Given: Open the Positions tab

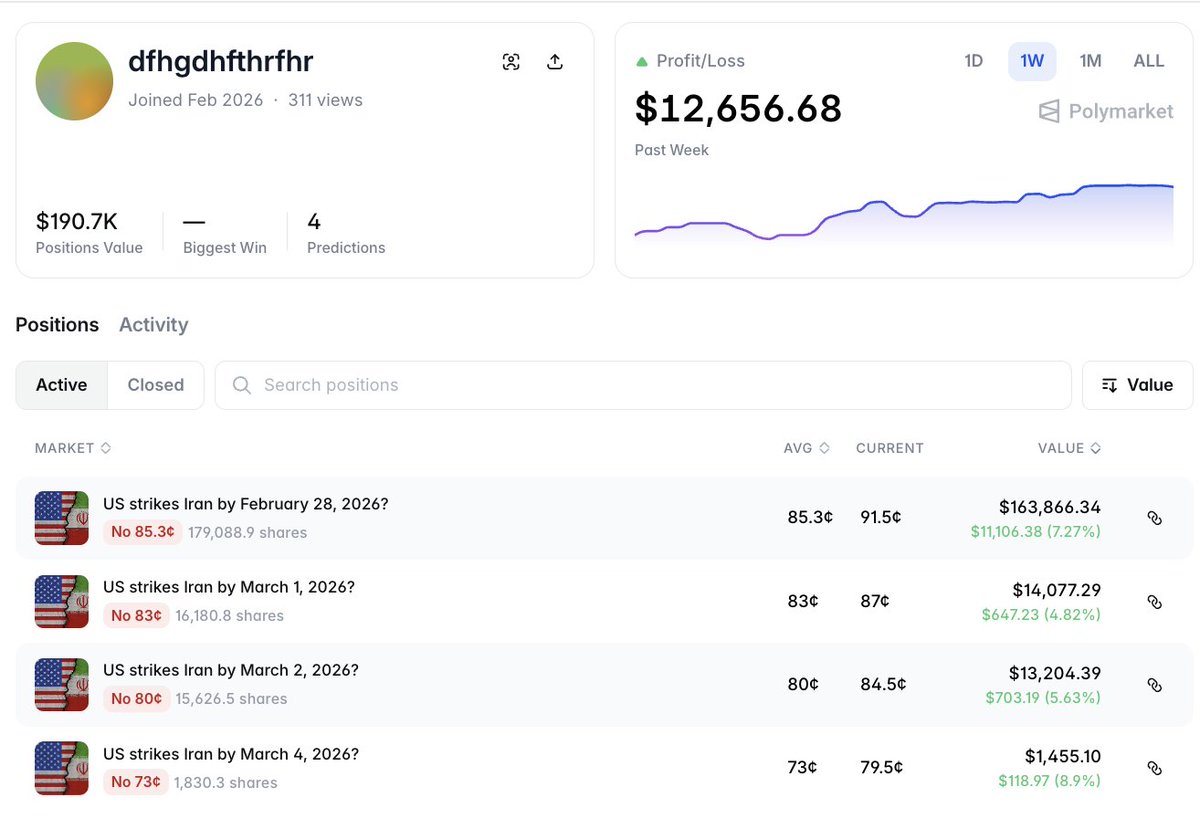Looking at the screenshot, I should point(57,325).
